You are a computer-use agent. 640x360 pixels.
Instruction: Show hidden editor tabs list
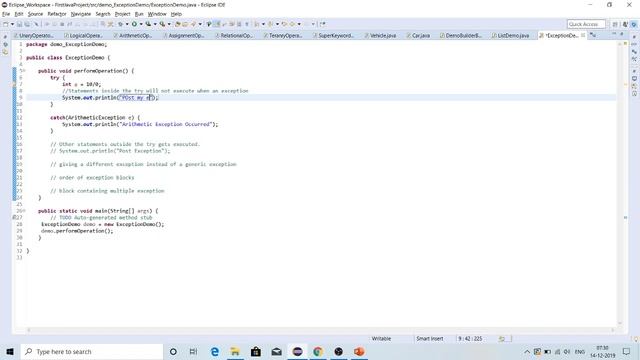coord(593,36)
